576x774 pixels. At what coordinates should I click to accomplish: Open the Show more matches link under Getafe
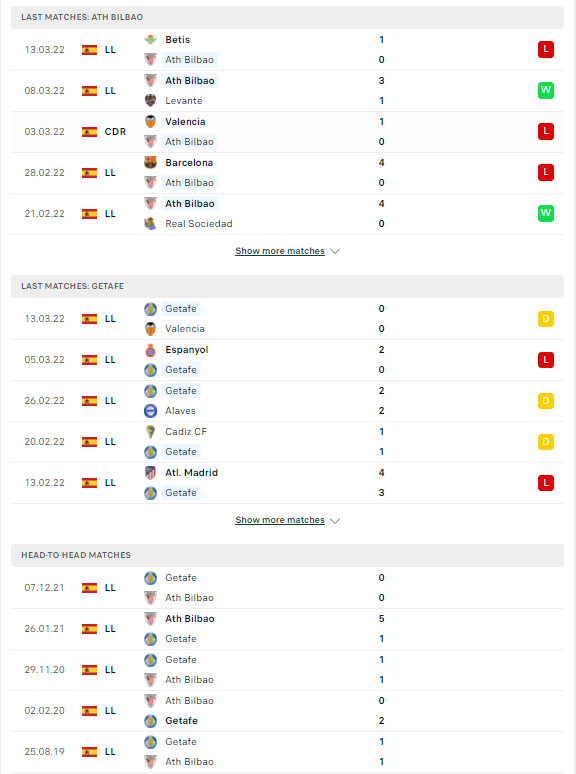(280, 520)
